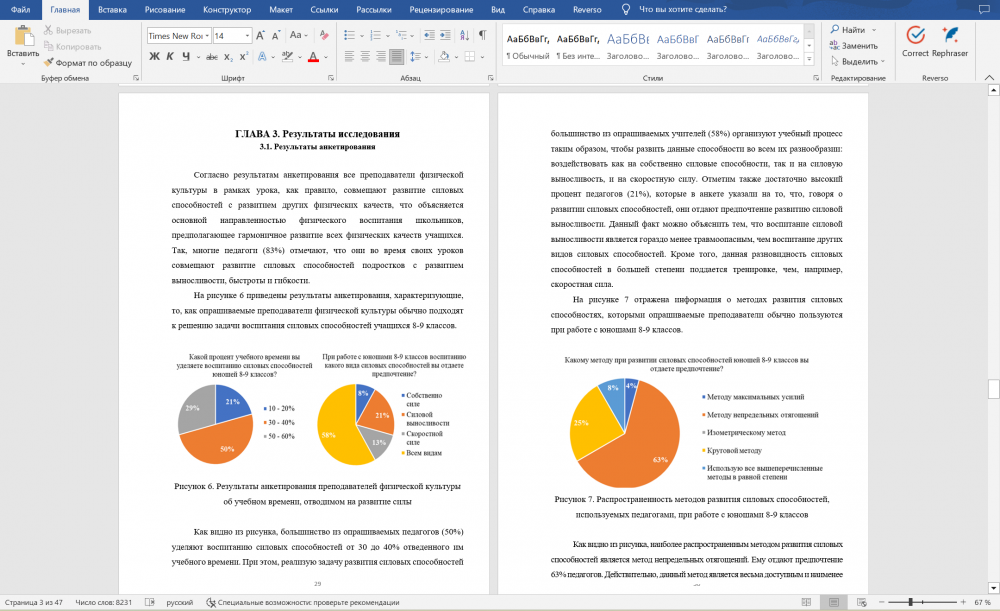Image resolution: width=1000 pixels, height=611 pixels.
Task: Toggle underline Ч formatting
Action: click(x=186, y=57)
